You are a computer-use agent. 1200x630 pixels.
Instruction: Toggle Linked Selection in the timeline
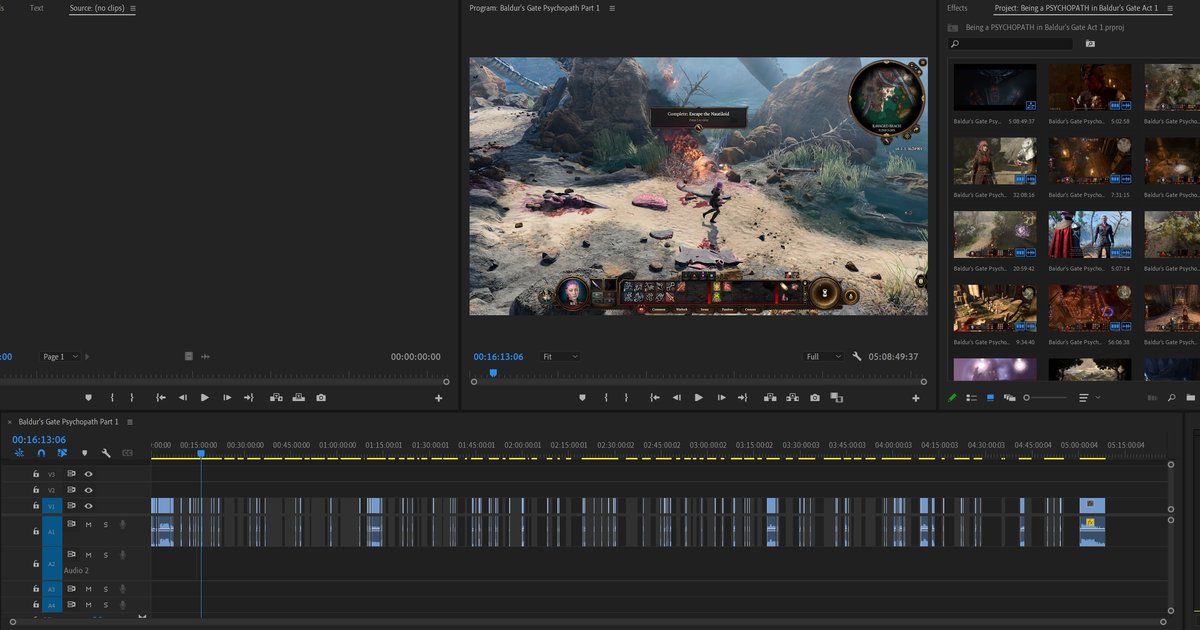[62, 453]
